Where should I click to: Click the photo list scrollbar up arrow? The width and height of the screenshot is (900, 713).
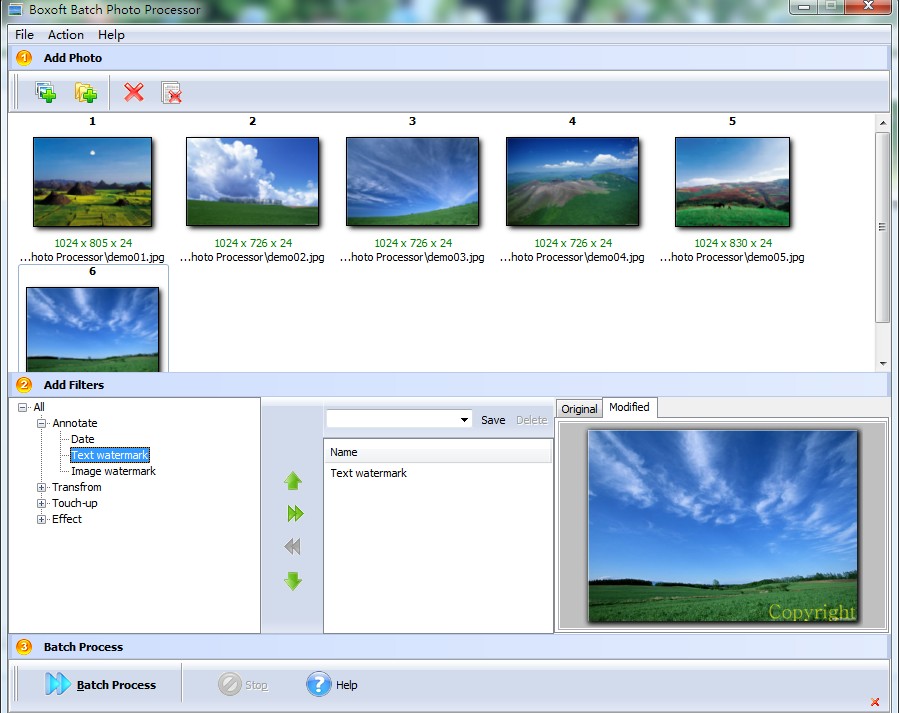tap(882, 123)
